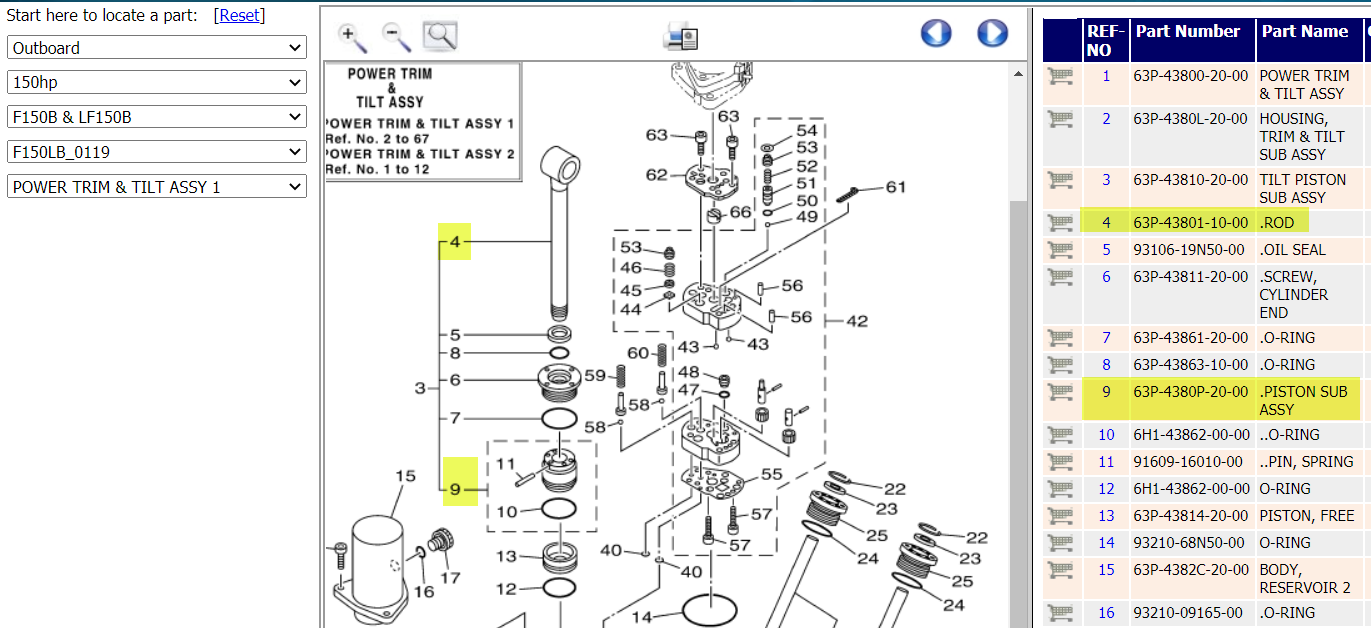Click part number 91609-16010-00
The width and height of the screenshot is (1371, 628).
click(x=1188, y=462)
